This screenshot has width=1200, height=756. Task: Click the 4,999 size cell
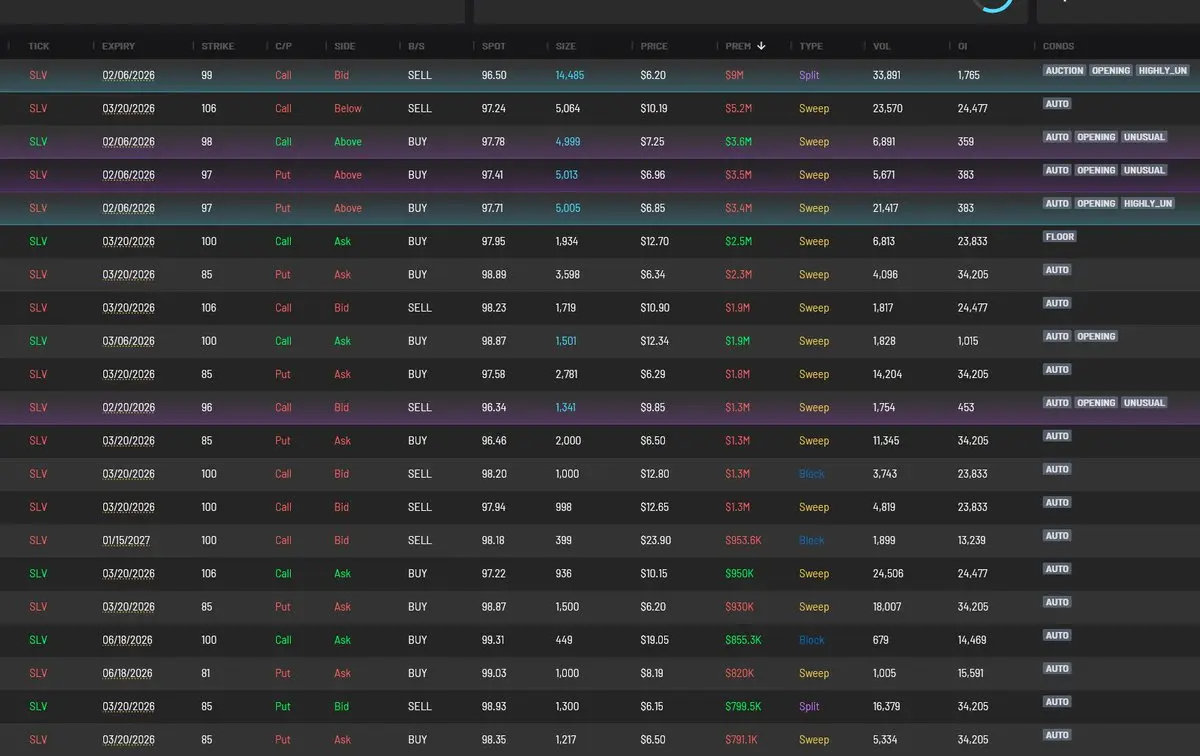coord(568,142)
